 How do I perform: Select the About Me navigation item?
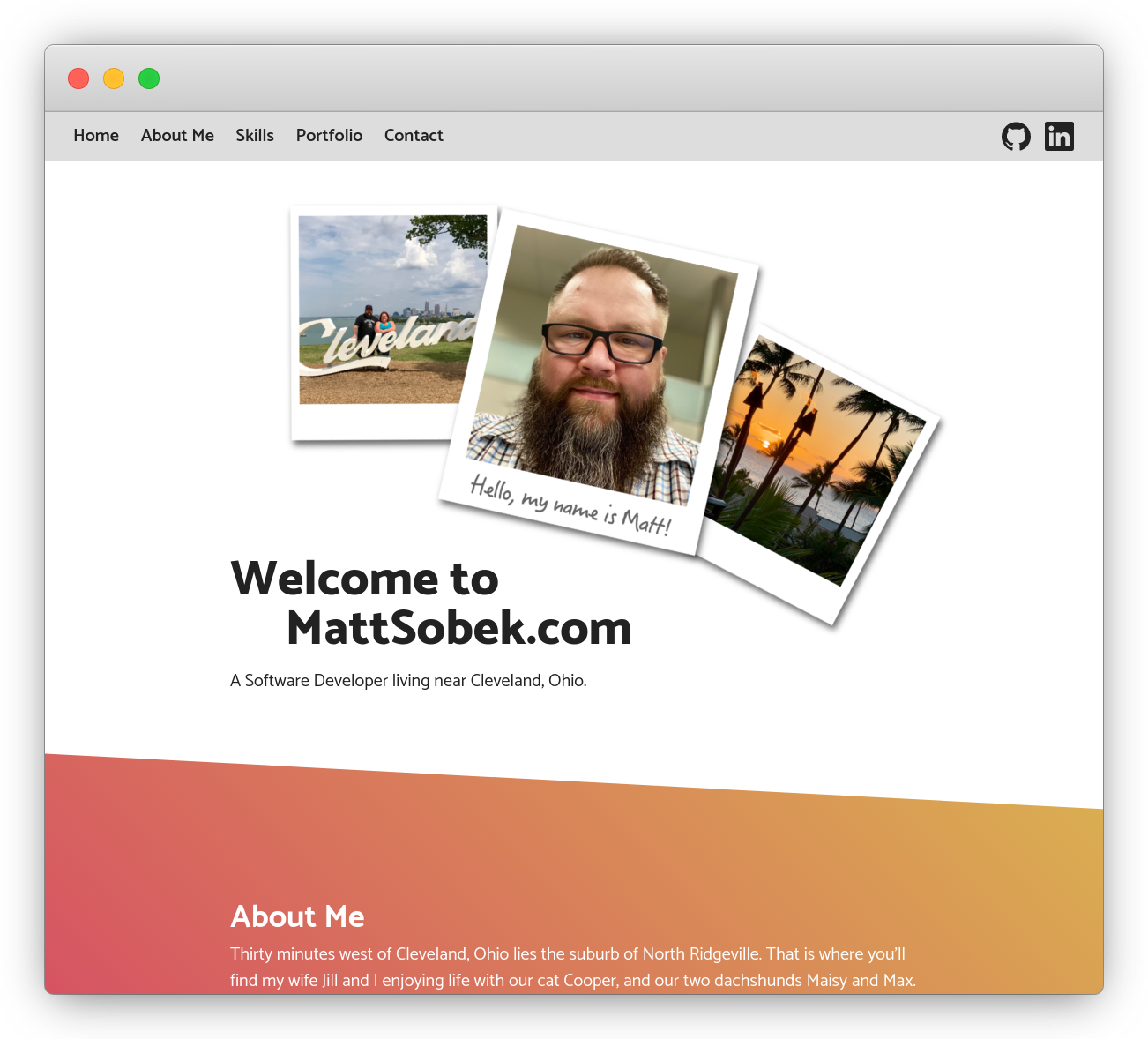[x=177, y=136]
